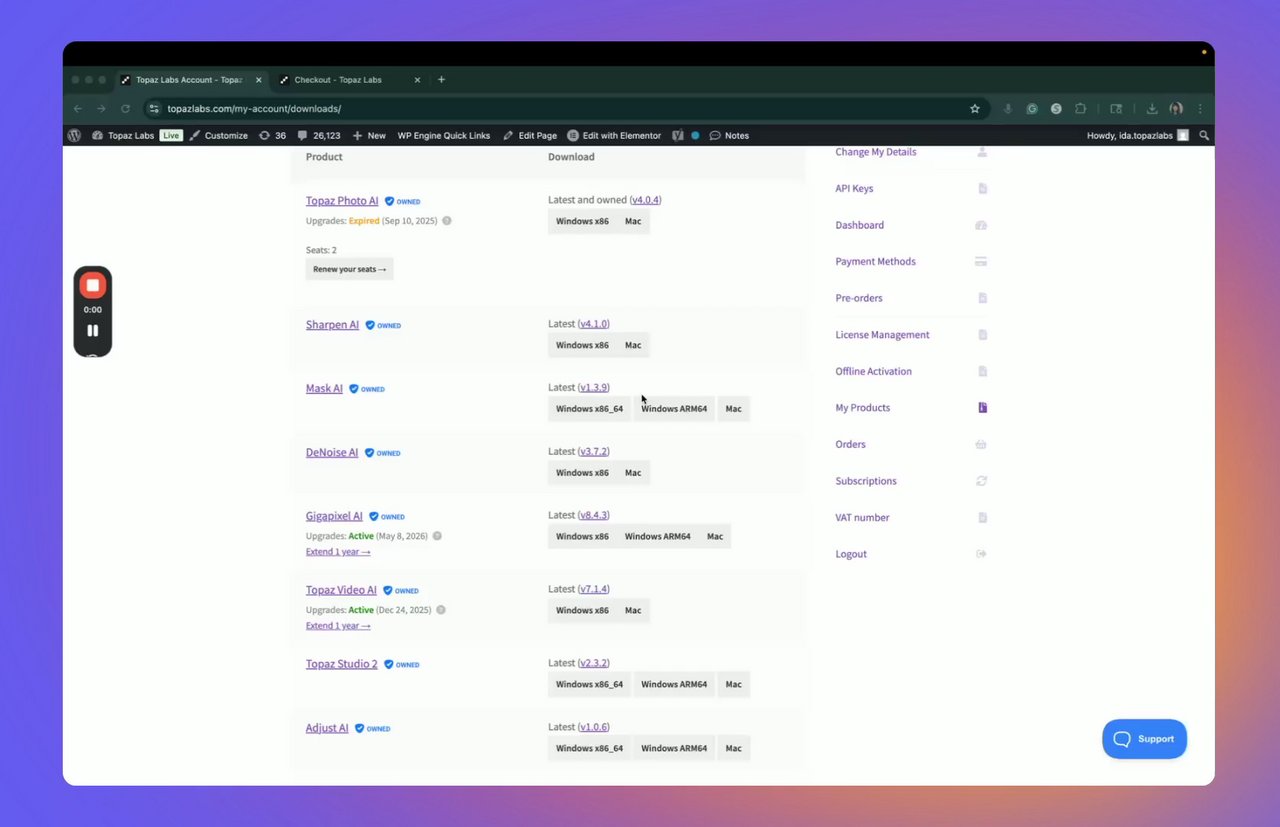Open Dashboard in account sidebar

[x=860, y=225]
